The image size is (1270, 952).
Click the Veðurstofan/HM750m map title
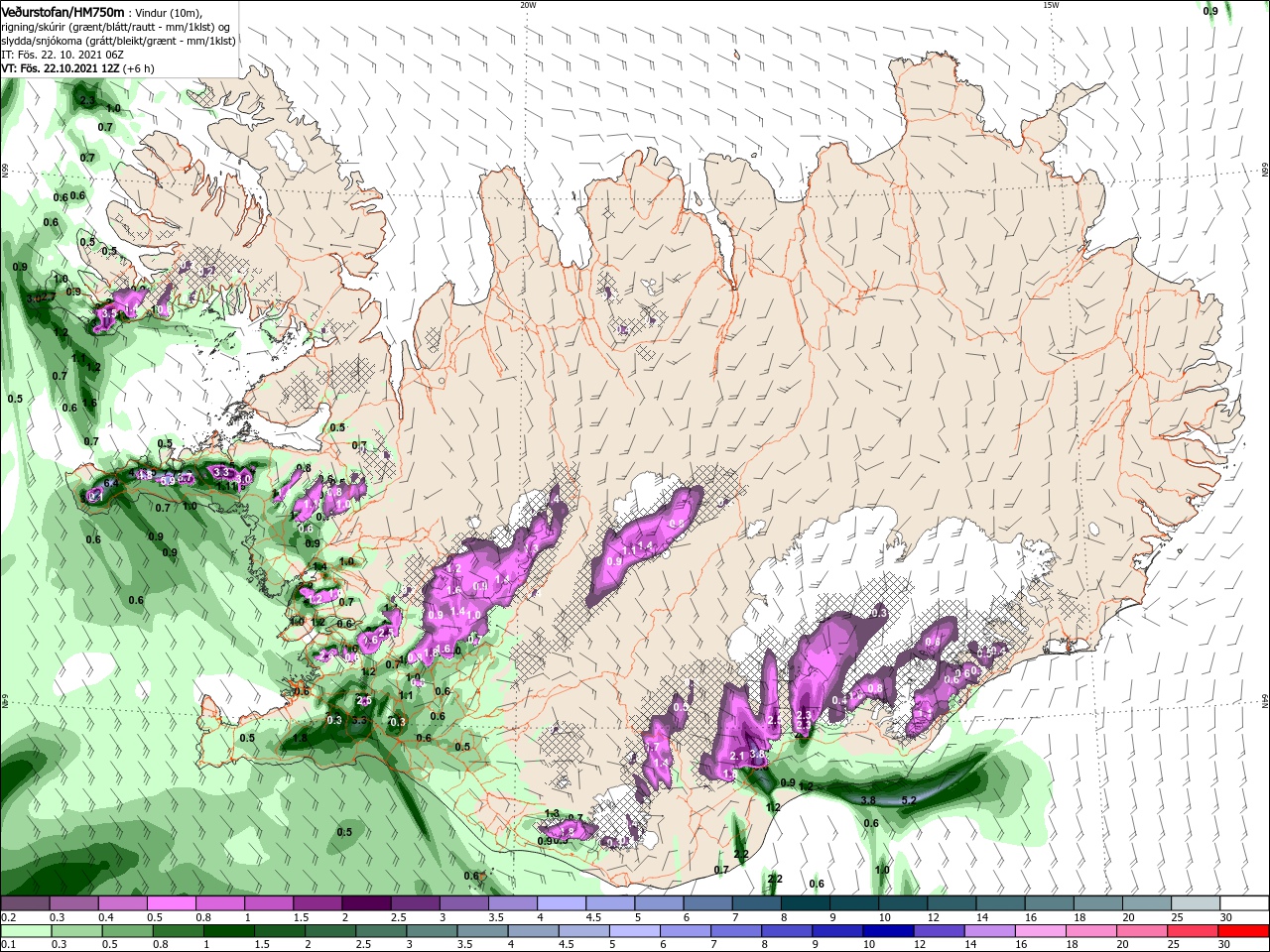pos(63,11)
